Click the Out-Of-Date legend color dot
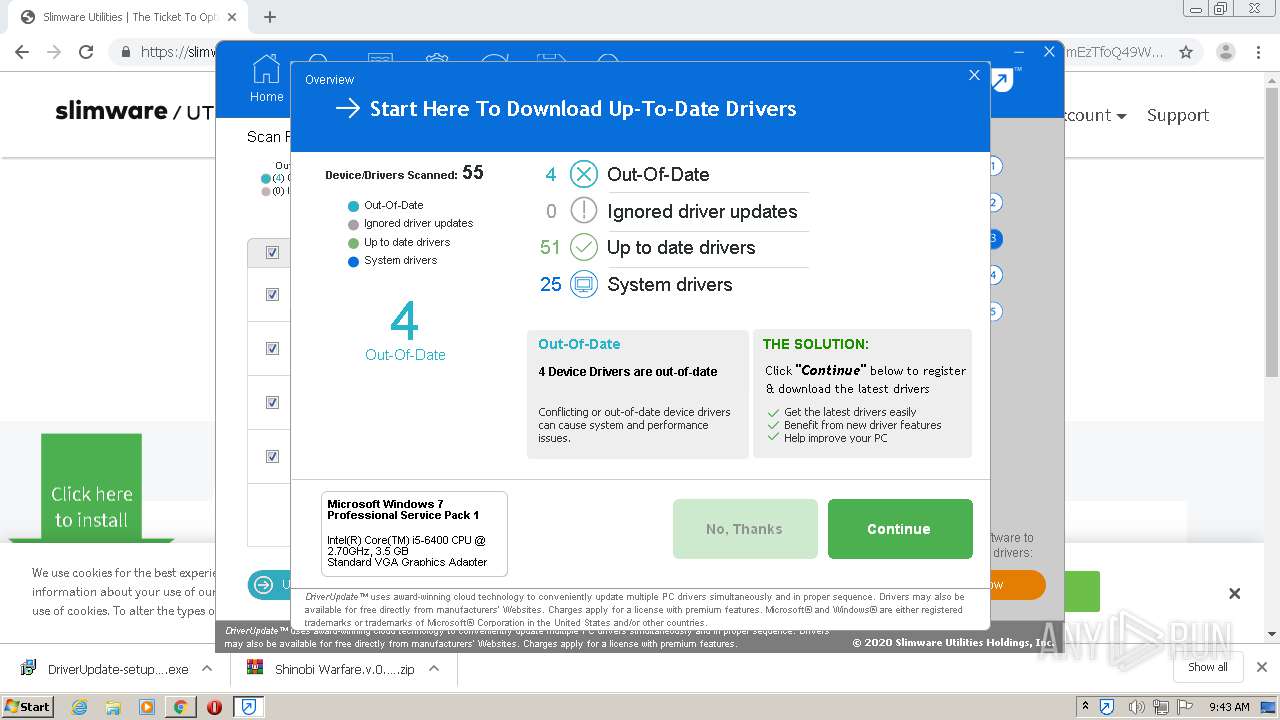 click(353, 206)
